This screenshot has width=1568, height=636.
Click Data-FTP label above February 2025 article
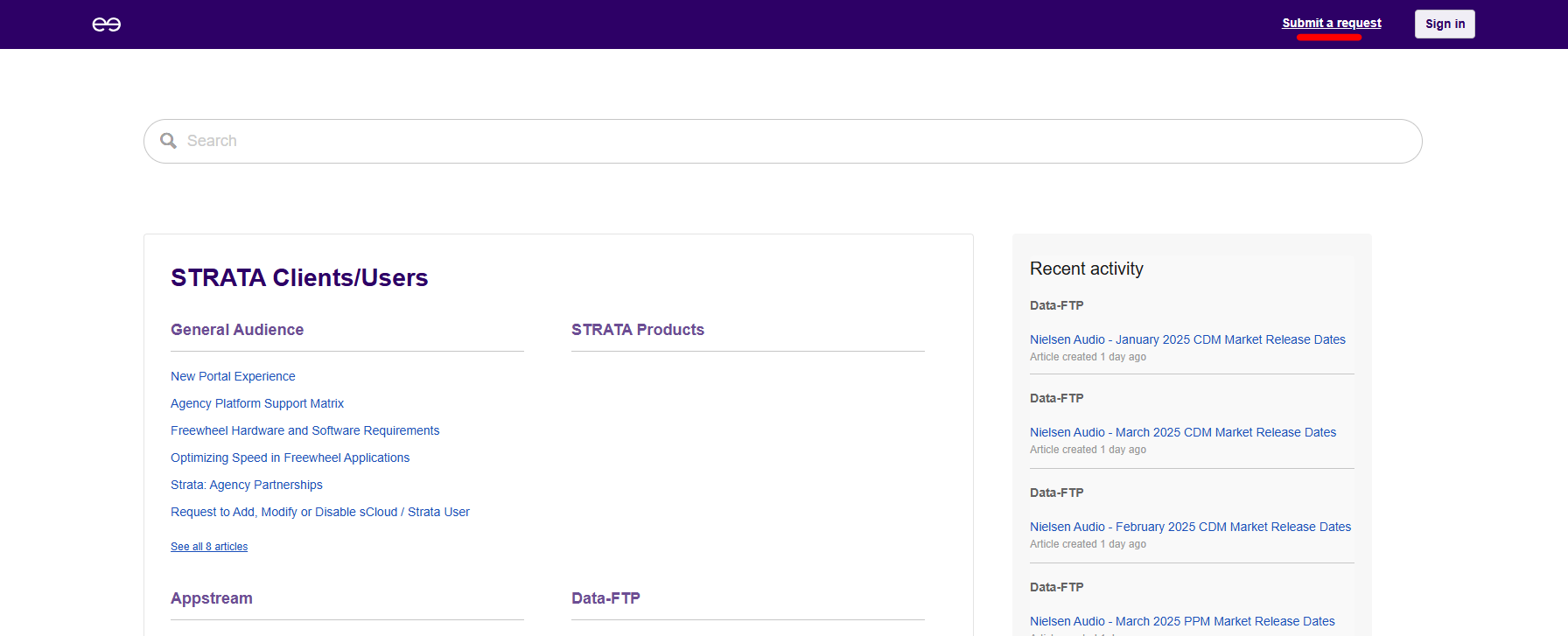click(1057, 493)
